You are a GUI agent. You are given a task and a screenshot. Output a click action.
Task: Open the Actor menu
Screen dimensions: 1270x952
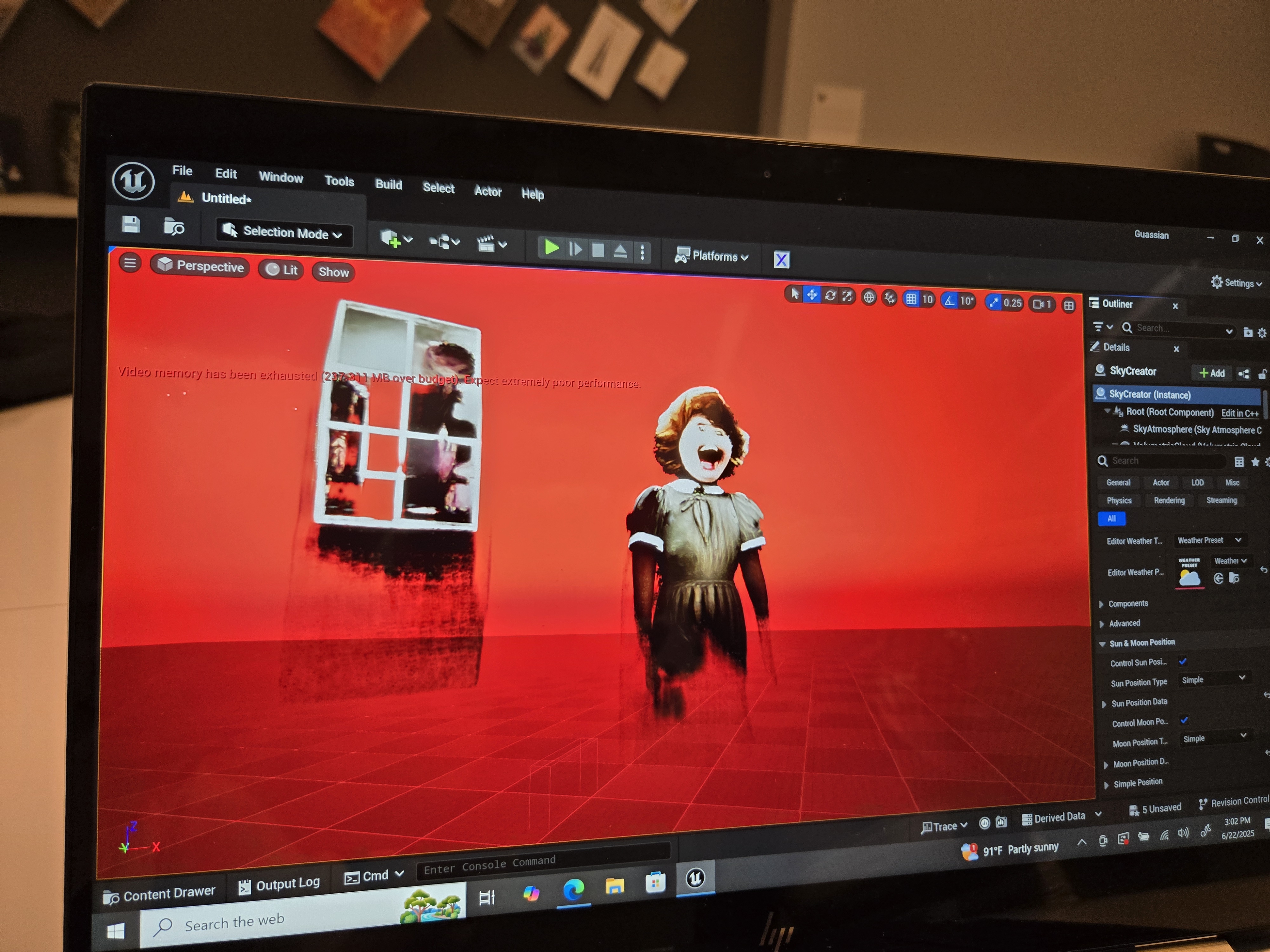coord(488,191)
